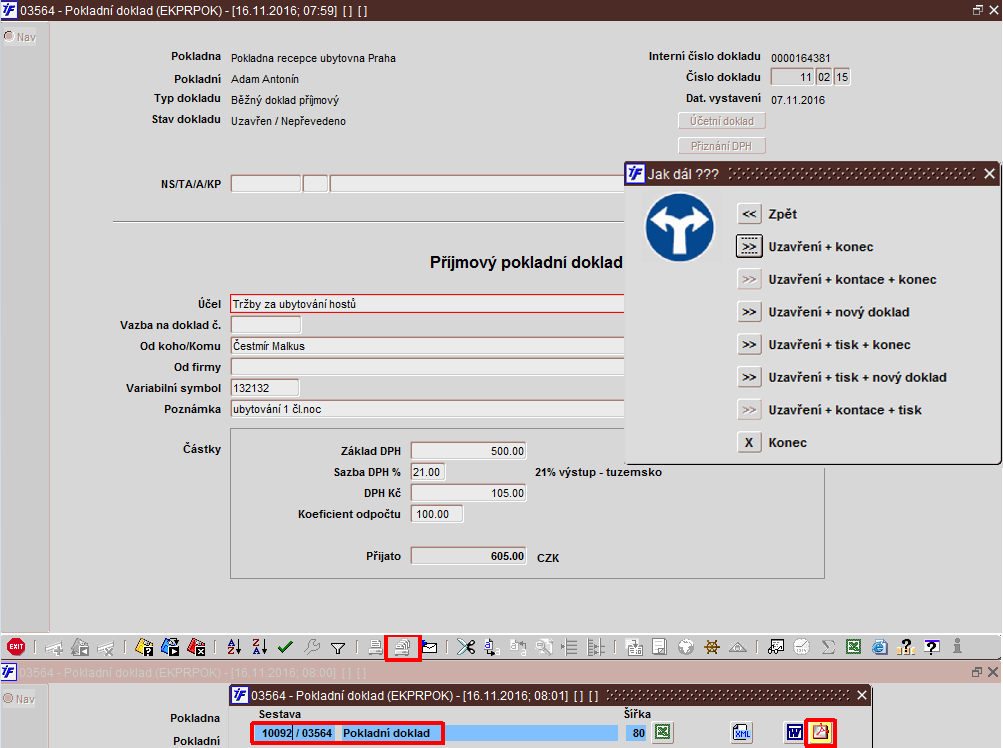Click the Účetní doklad button

pos(722,120)
